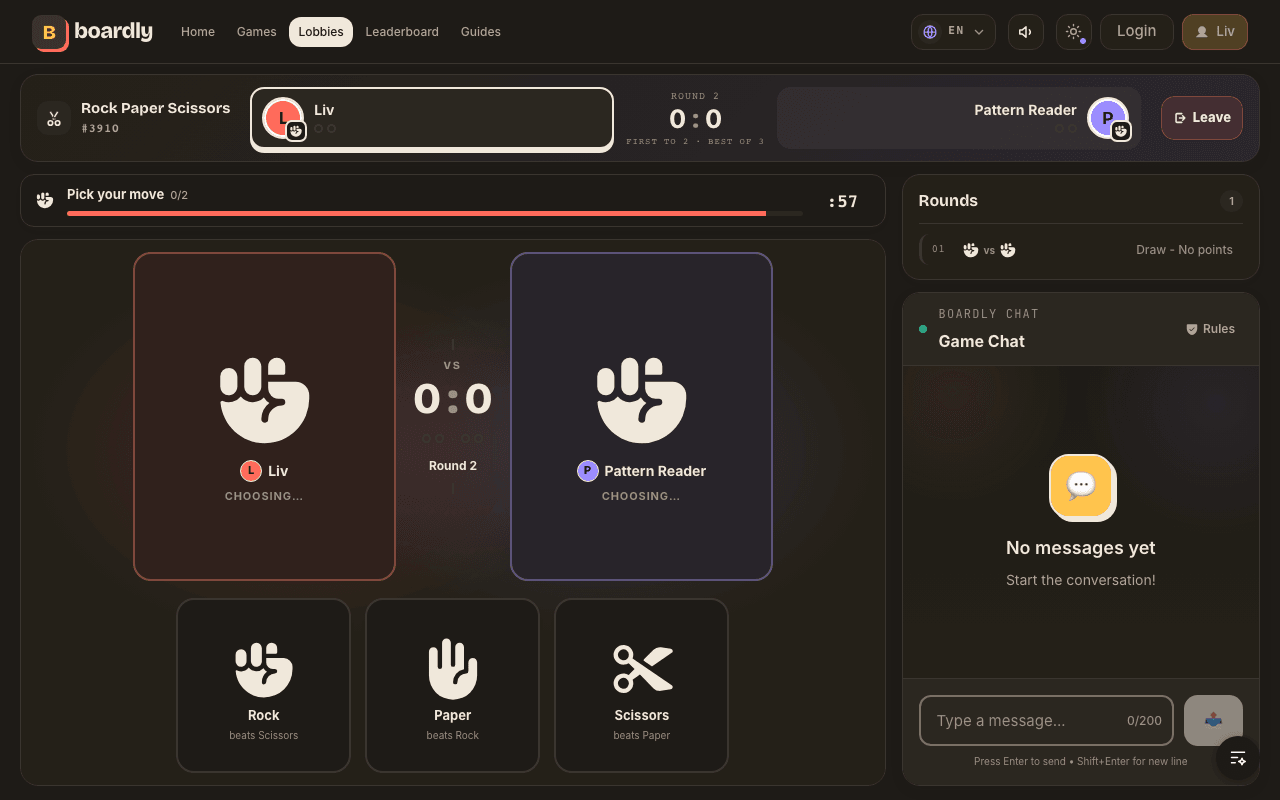Click the :57 countdown timer
This screenshot has height=800, width=1280.
843,201
